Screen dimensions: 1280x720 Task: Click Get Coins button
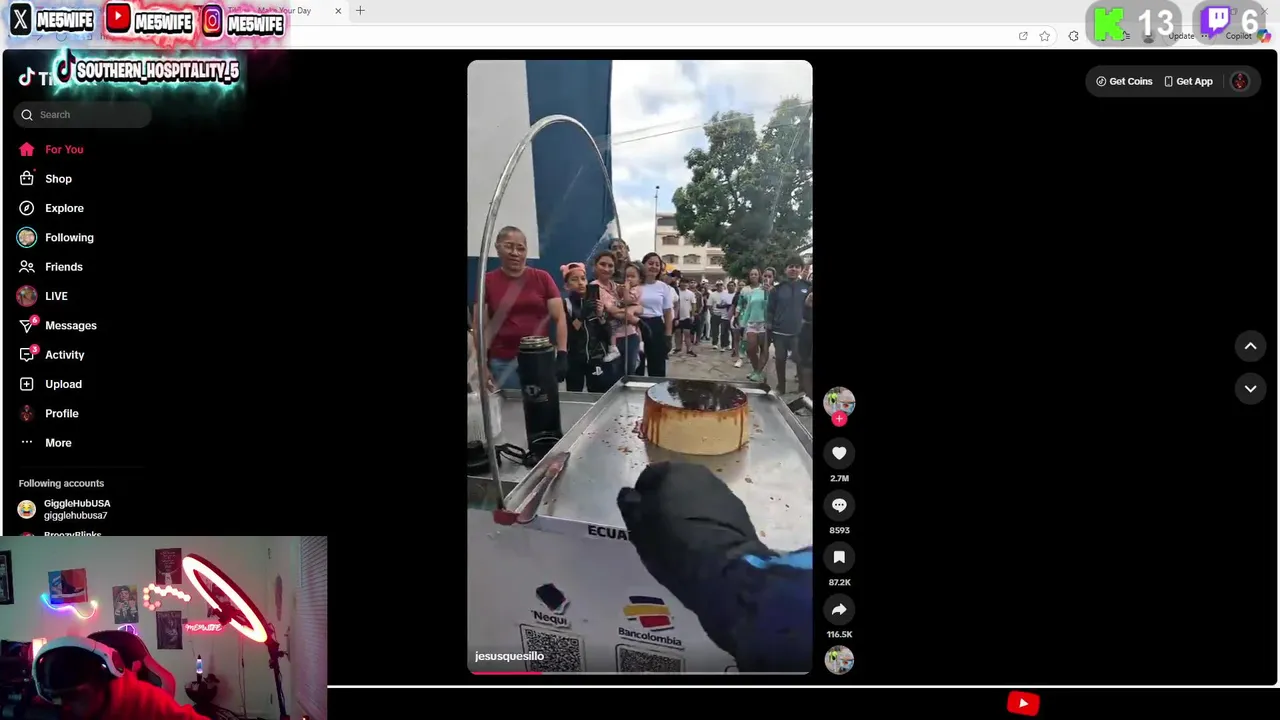click(x=1124, y=81)
